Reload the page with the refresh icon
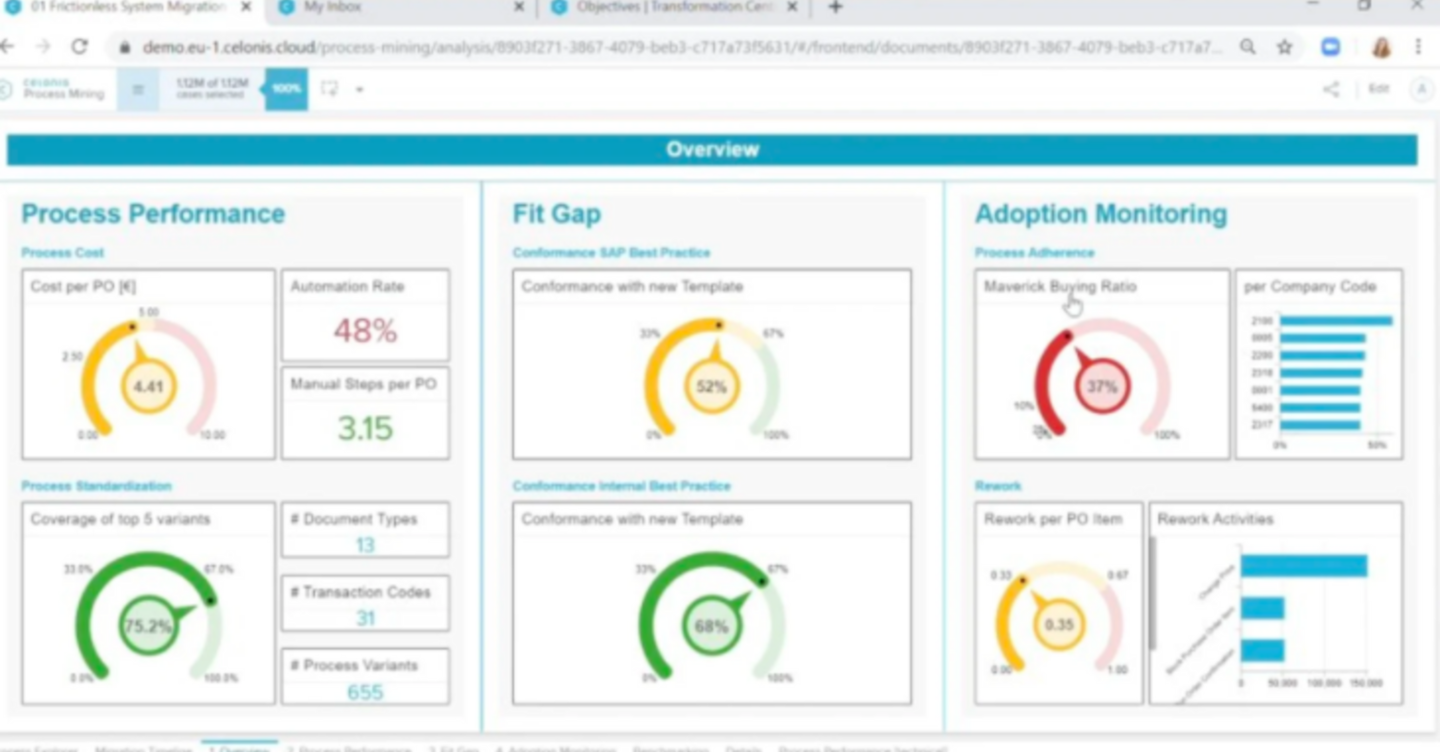This screenshot has width=1440, height=752. [80, 47]
